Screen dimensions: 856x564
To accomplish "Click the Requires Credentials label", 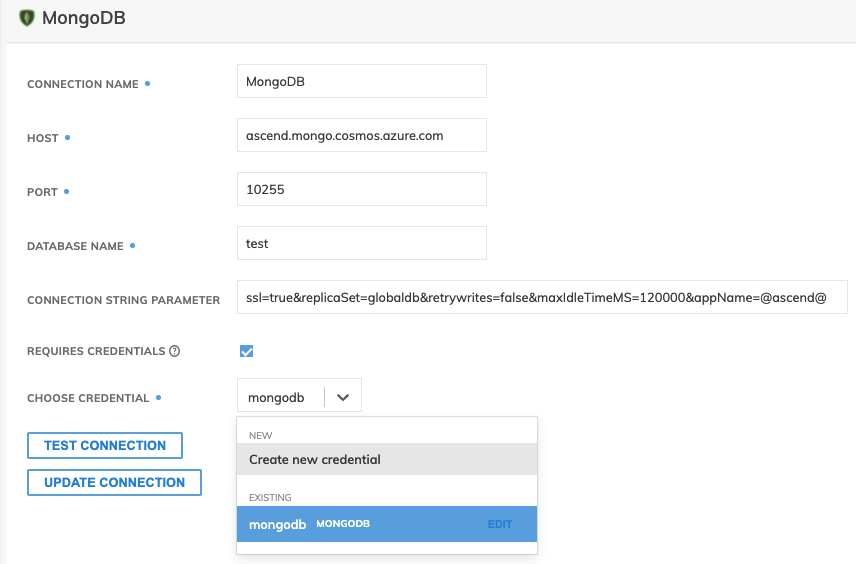I will coord(96,351).
